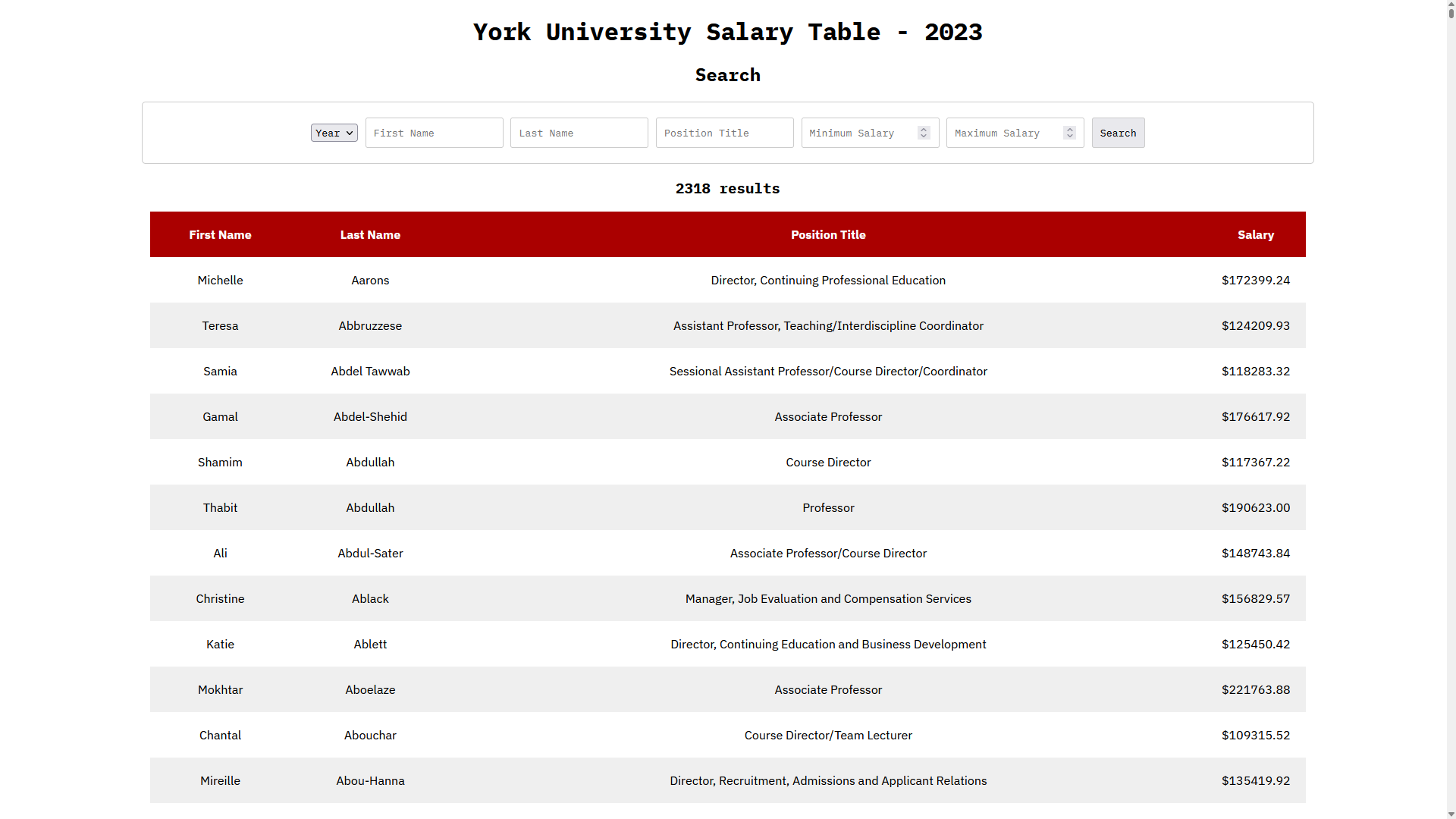Image resolution: width=1456 pixels, height=819 pixels.
Task: Click the Abbruzzese last name cell
Action: click(x=370, y=325)
